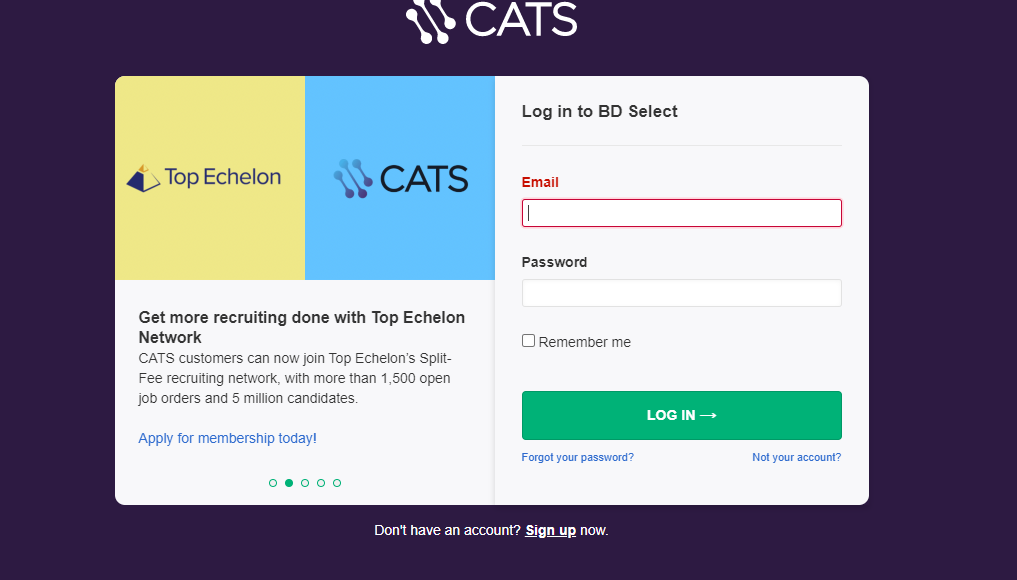Enable the Remember me checkbox

click(x=529, y=341)
